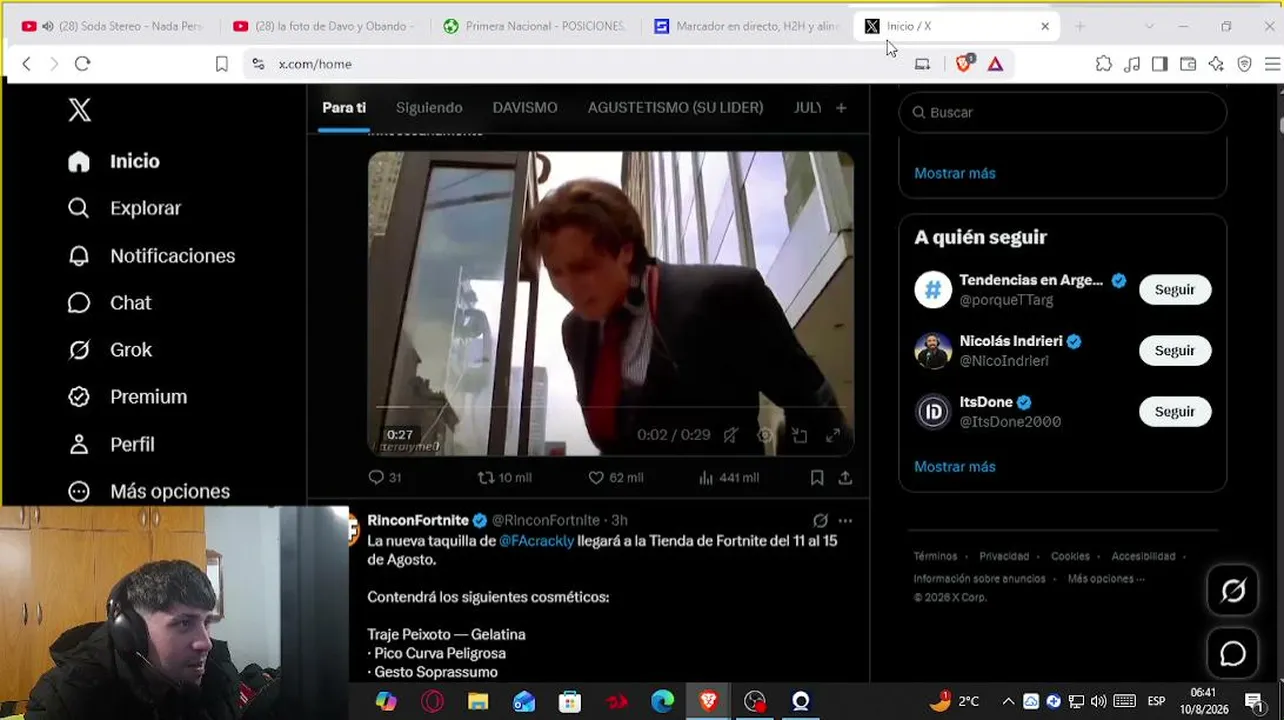This screenshot has width=1284, height=720.
Task: Bookmark this page in the toolbar
Action: tap(222, 64)
